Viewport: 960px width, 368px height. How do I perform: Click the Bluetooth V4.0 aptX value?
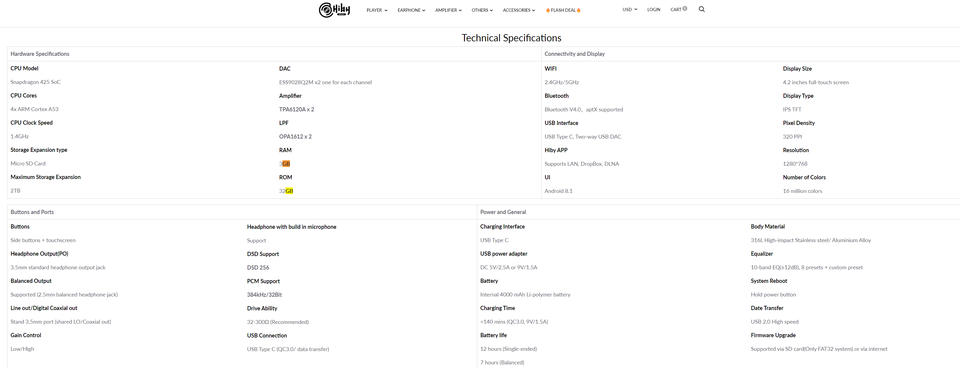pyautogui.click(x=583, y=110)
